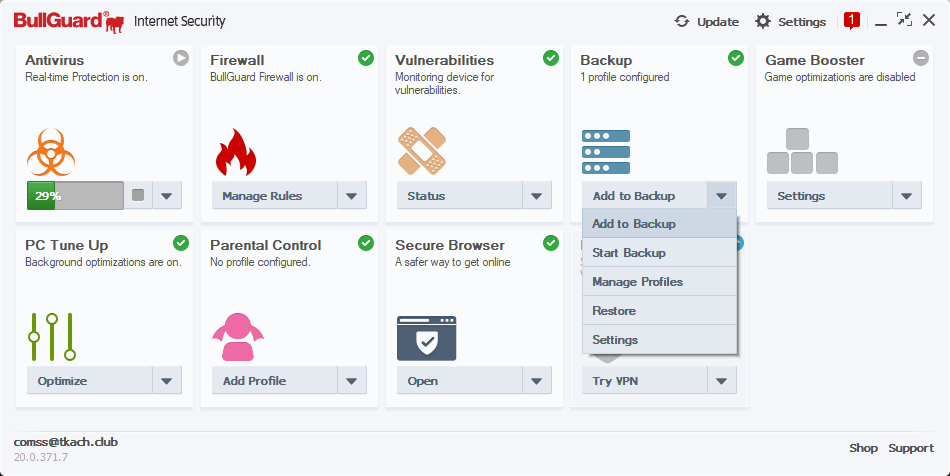
Task: Stop the antivirus scan in progress
Action: pyautogui.click(x=138, y=196)
